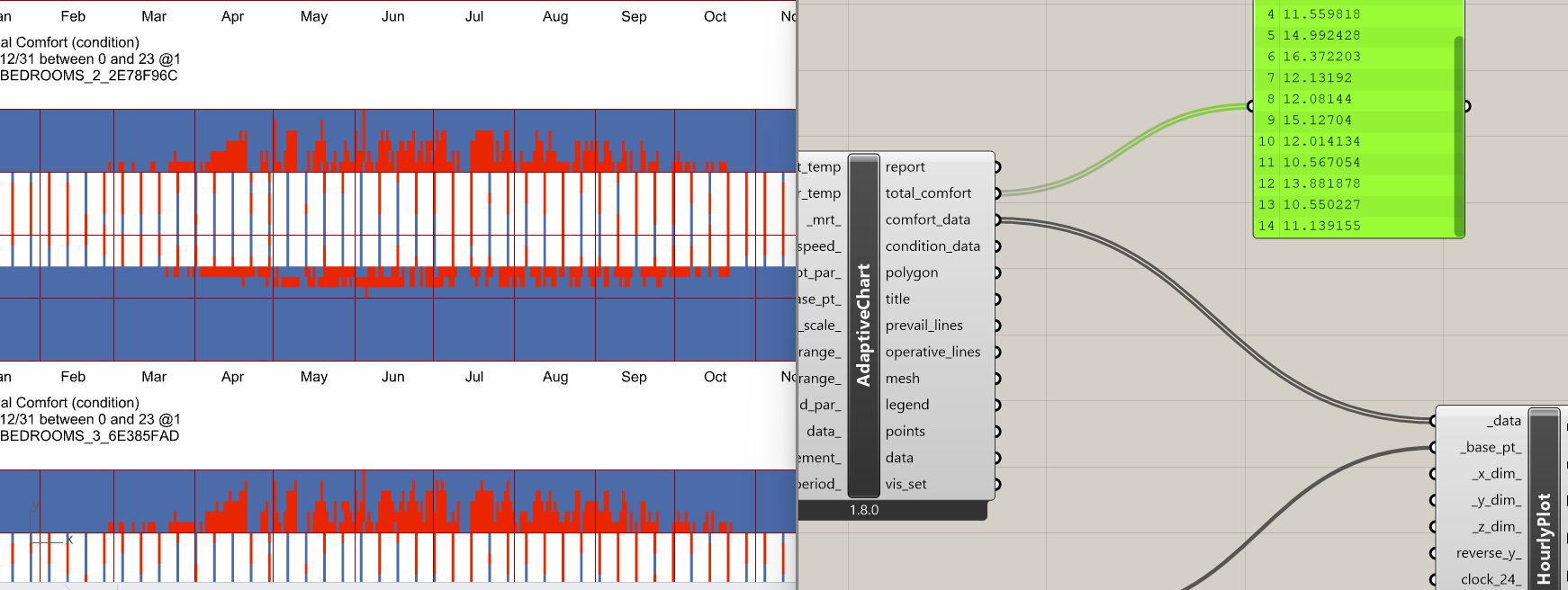Click the green panel's right output grip
This screenshot has width=1568, height=590.
tap(1466, 106)
